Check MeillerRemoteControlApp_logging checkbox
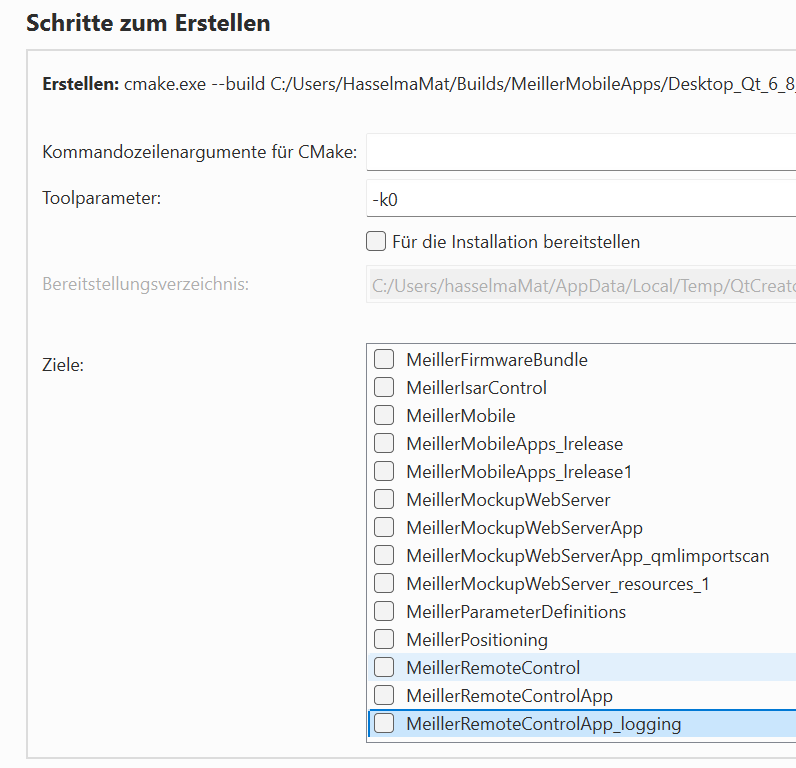 (384, 723)
